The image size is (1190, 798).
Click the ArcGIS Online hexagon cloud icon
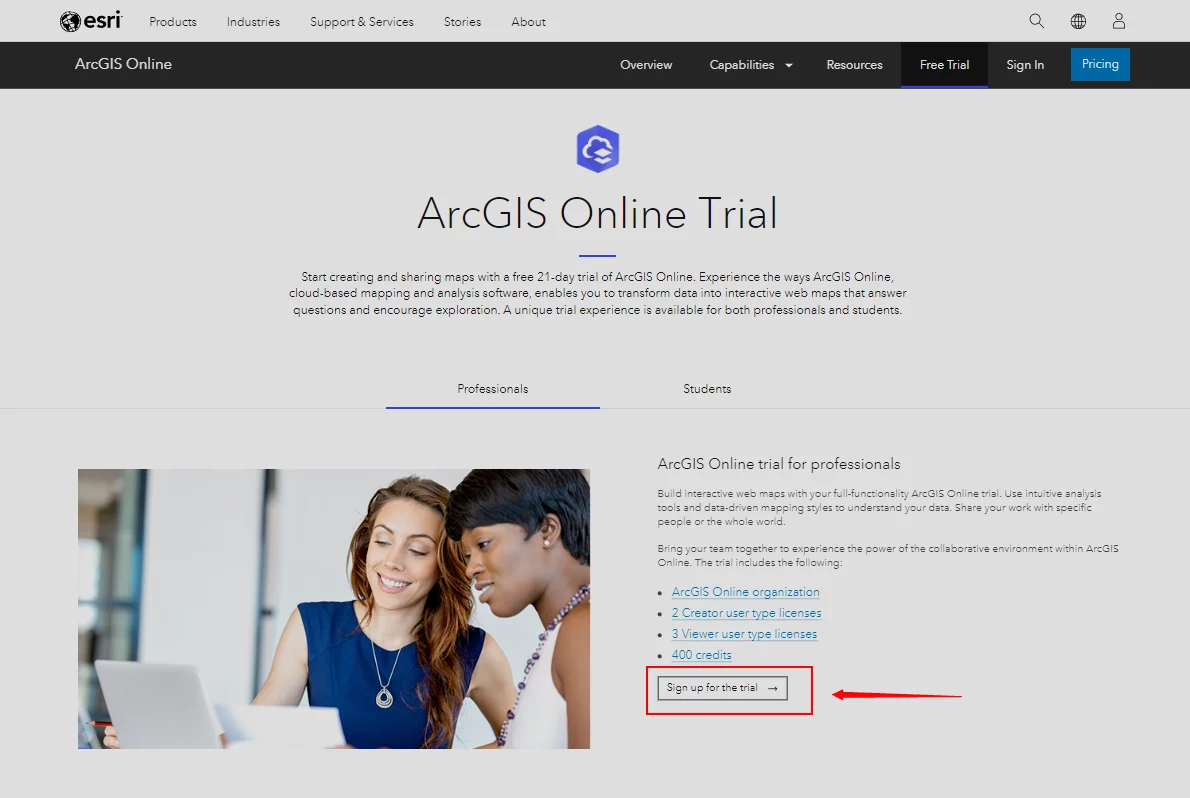(x=597, y=149)
